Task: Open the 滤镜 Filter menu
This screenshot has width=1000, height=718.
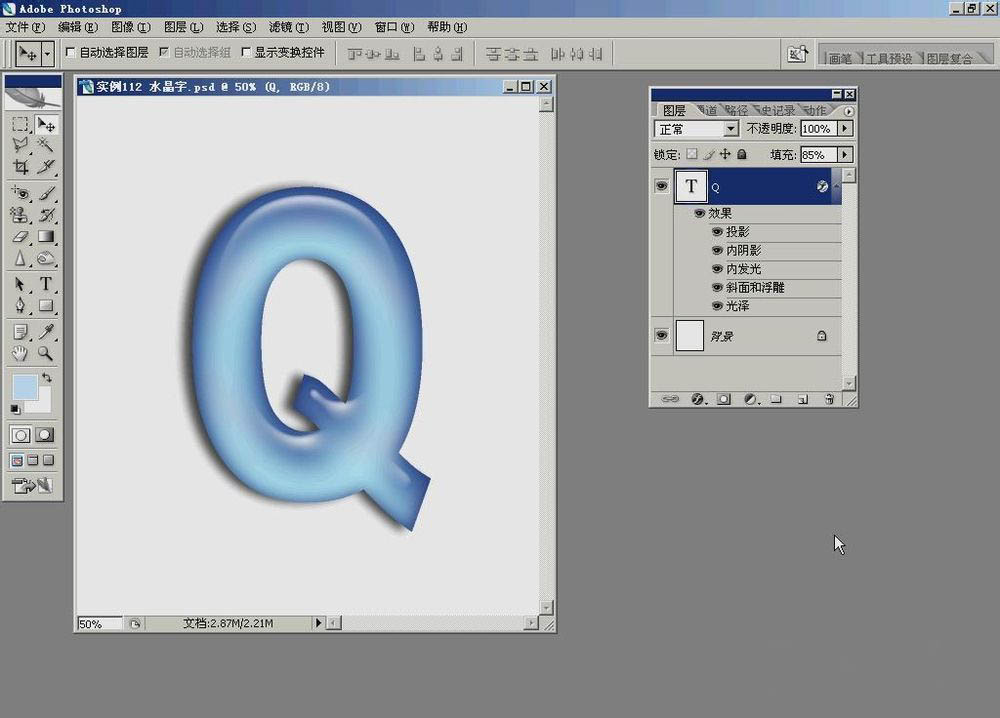Action: [288, 28]
